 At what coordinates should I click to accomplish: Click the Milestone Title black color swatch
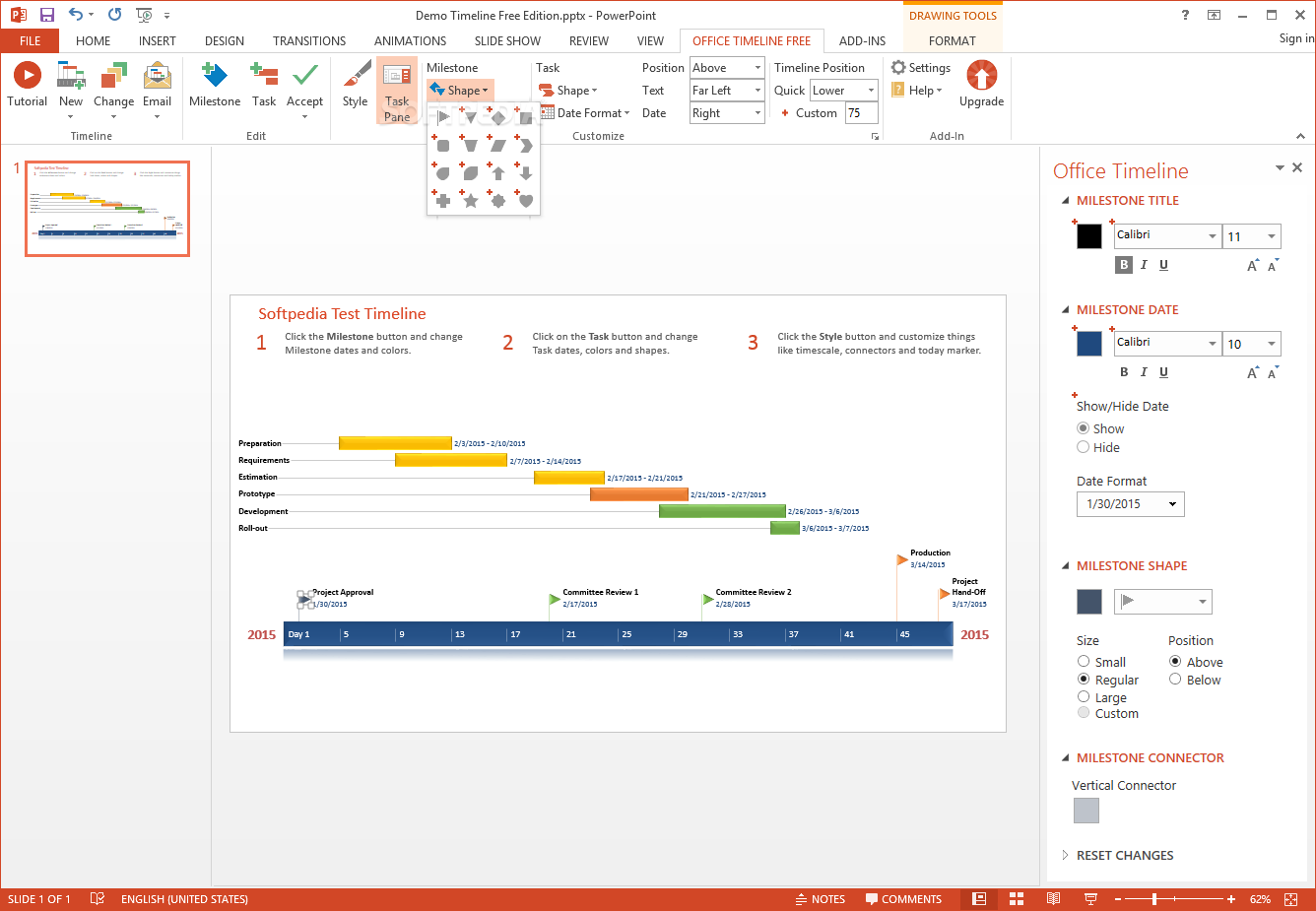(1088, 236)
